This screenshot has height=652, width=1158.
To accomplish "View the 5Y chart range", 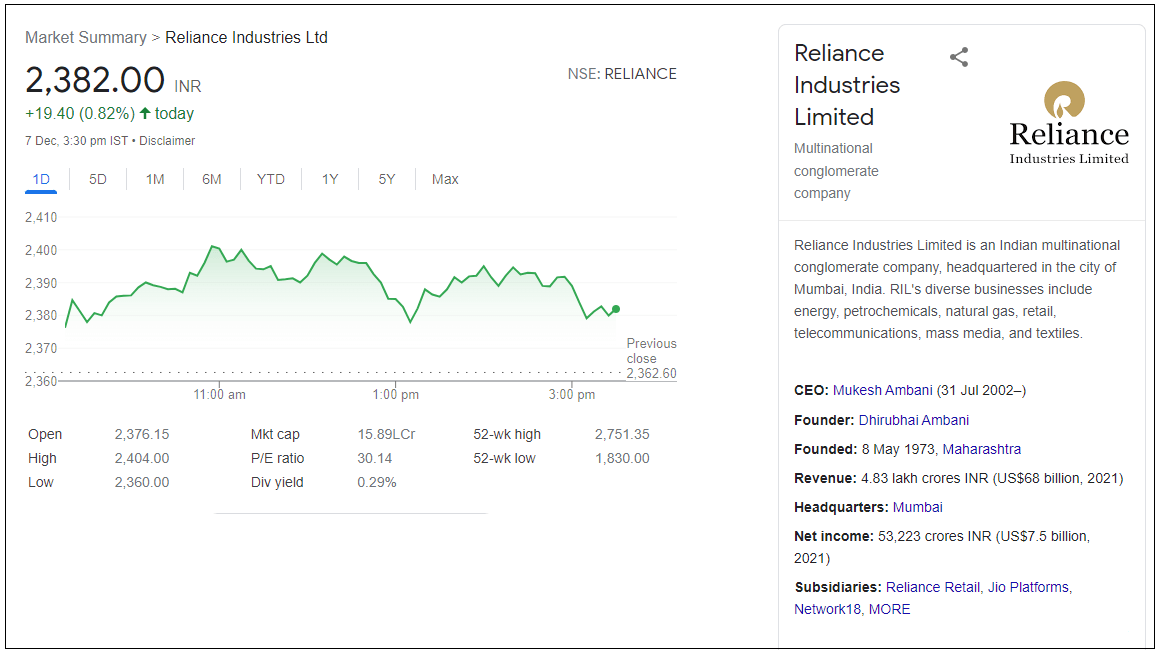I will [x=386, y=179].
